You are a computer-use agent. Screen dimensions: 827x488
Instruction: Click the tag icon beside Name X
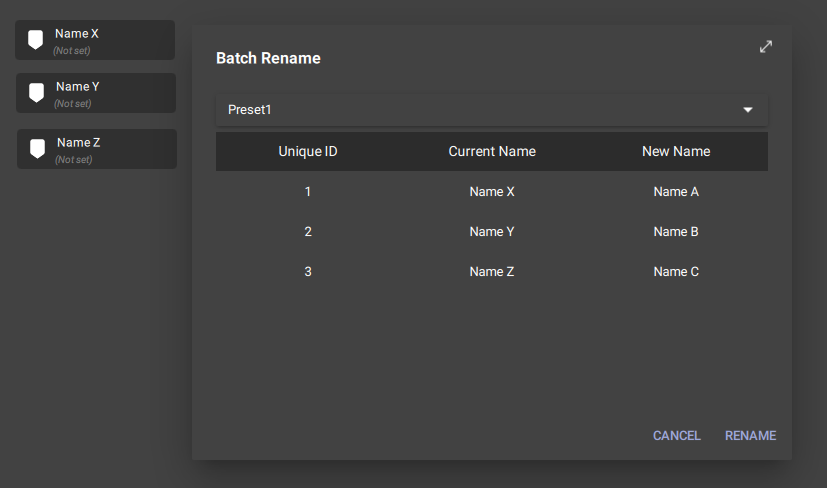click(x=35, y=40)
